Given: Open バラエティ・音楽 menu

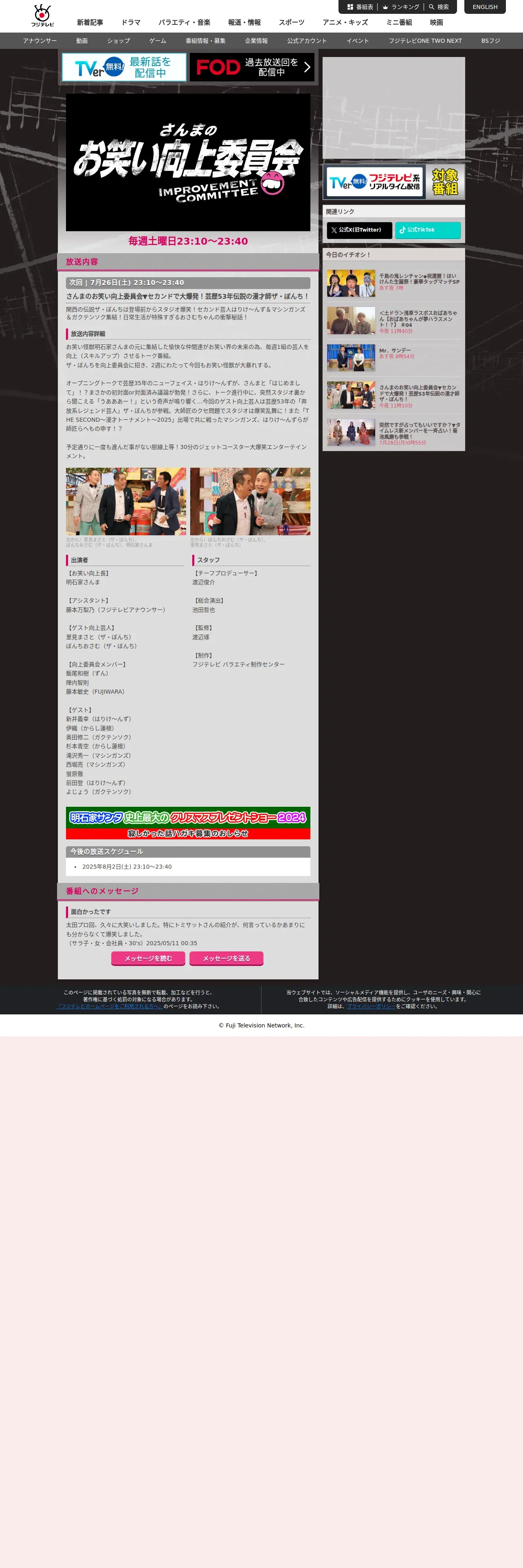Looking at the screenshot, I should 185,22.
